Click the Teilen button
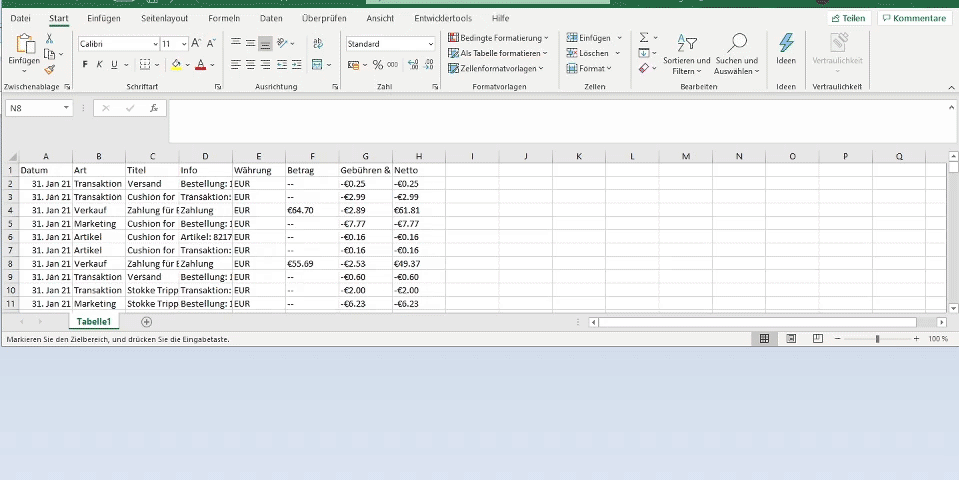 (848, 18)
